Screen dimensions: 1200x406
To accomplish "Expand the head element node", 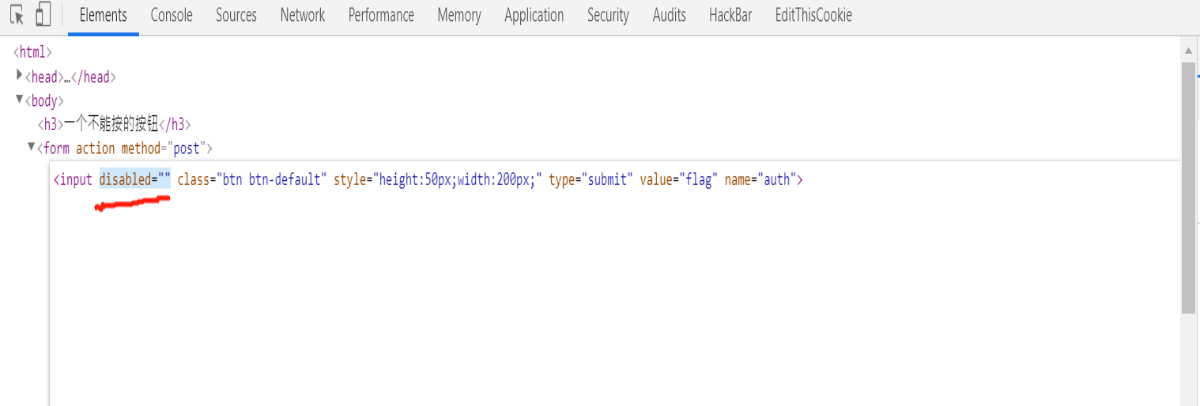I will point(19,76).
